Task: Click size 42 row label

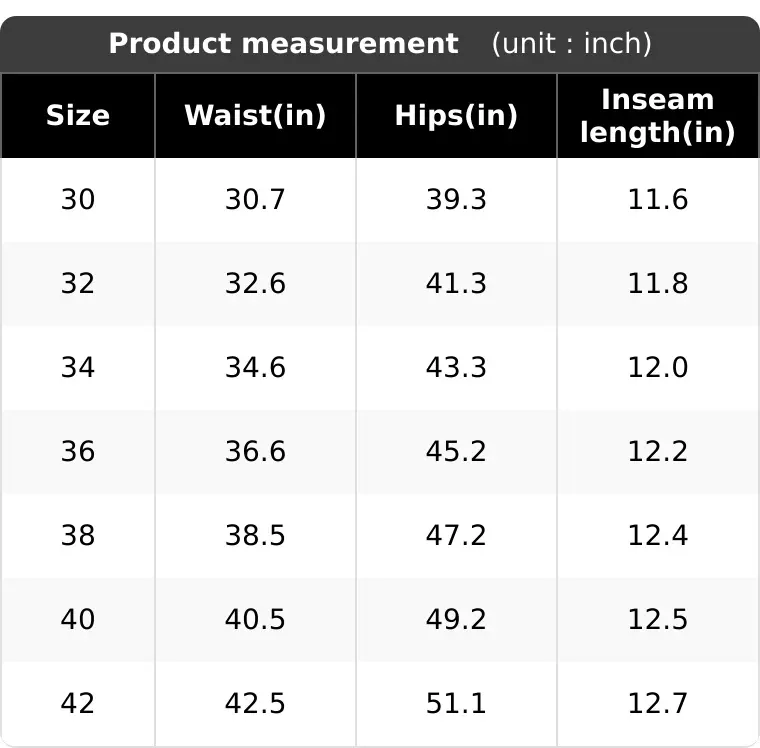Action: [x=78, y=703]
